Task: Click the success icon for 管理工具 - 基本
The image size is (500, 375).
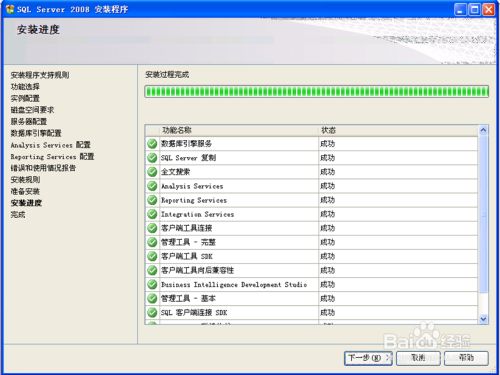Action: (x=152, y=298)
